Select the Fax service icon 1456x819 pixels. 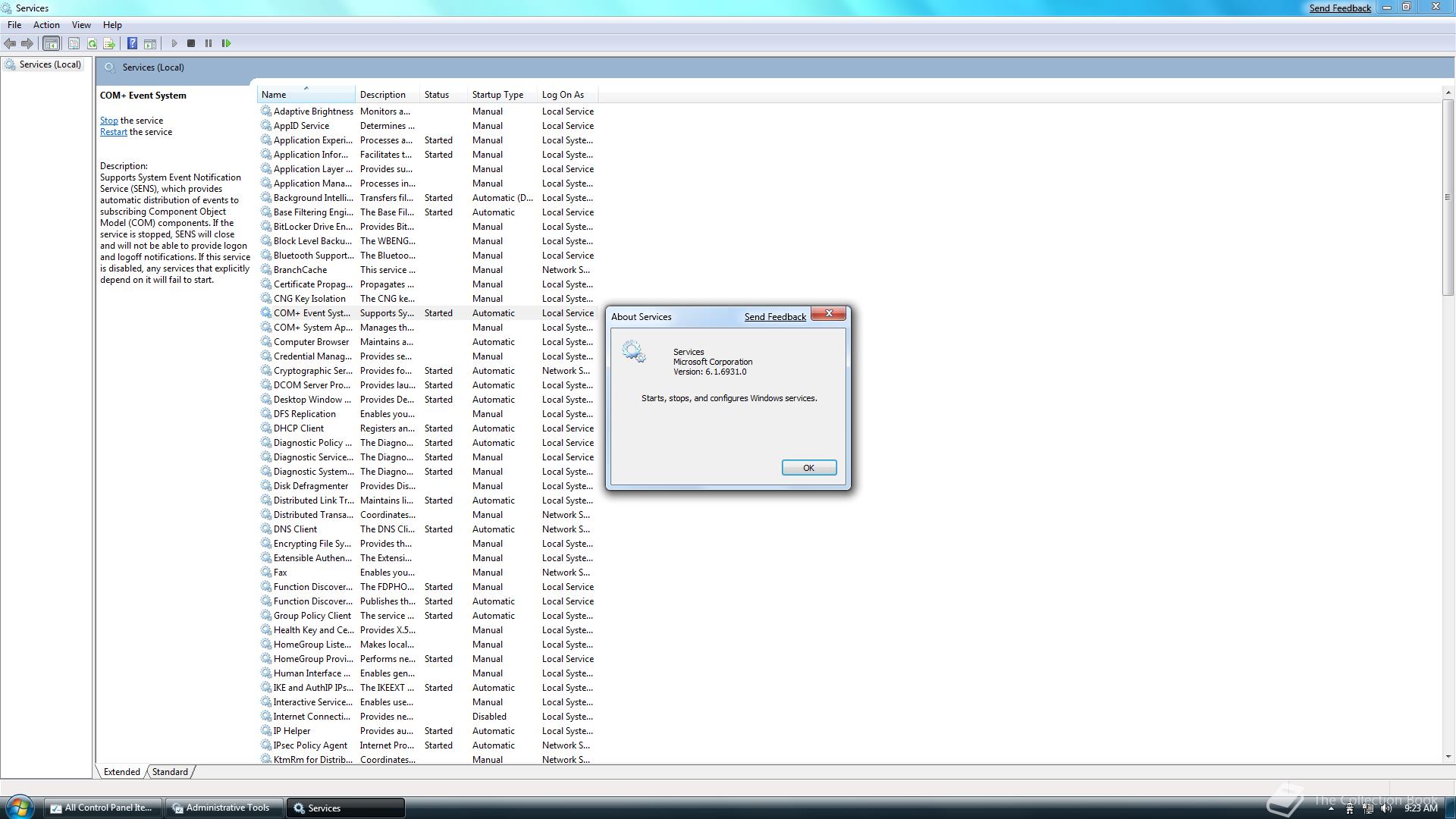pos(266,573)
